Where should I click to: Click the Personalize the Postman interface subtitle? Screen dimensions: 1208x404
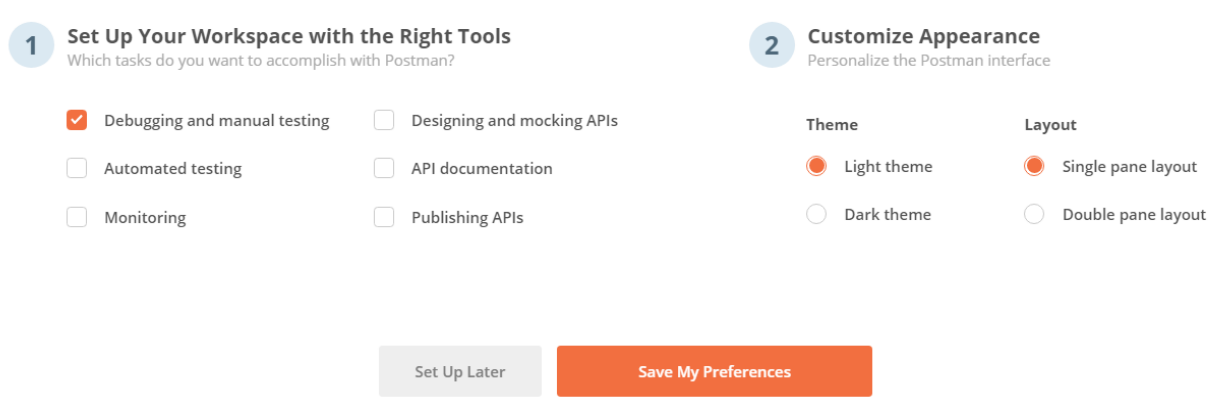point(928,60)
